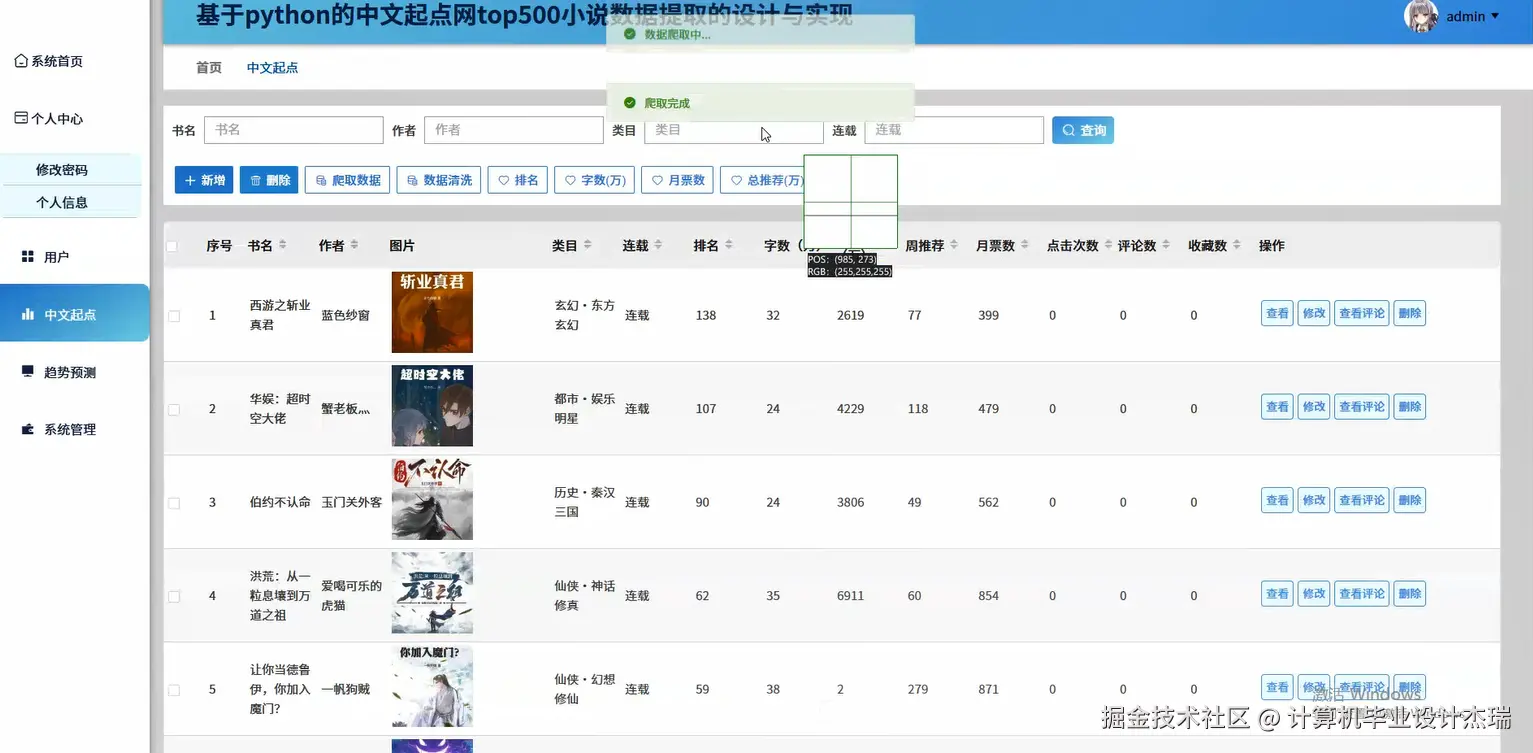Open the 趋势预测 page
The height and width of the screenshot is (753, 1533).
click(59, 372)
